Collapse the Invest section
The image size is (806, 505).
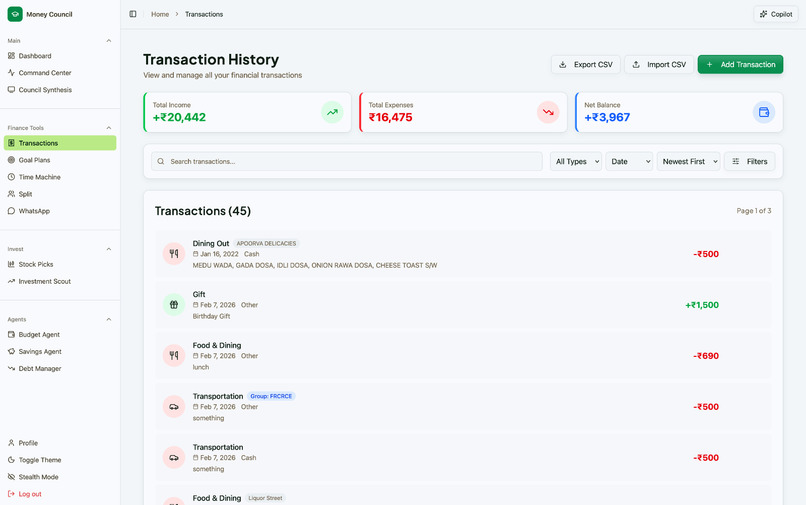point(108,249)
